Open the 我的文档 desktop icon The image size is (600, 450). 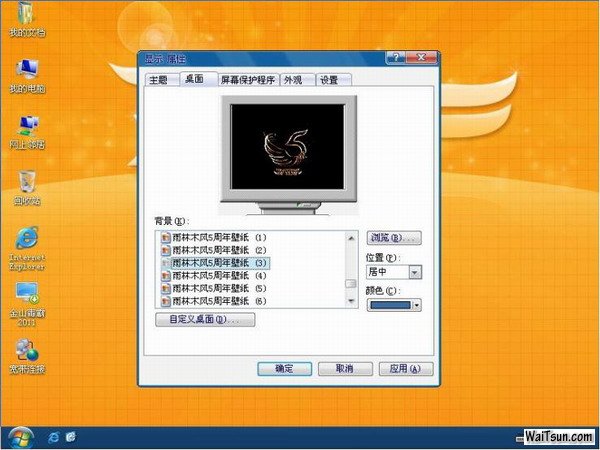[x=26, y=17]
